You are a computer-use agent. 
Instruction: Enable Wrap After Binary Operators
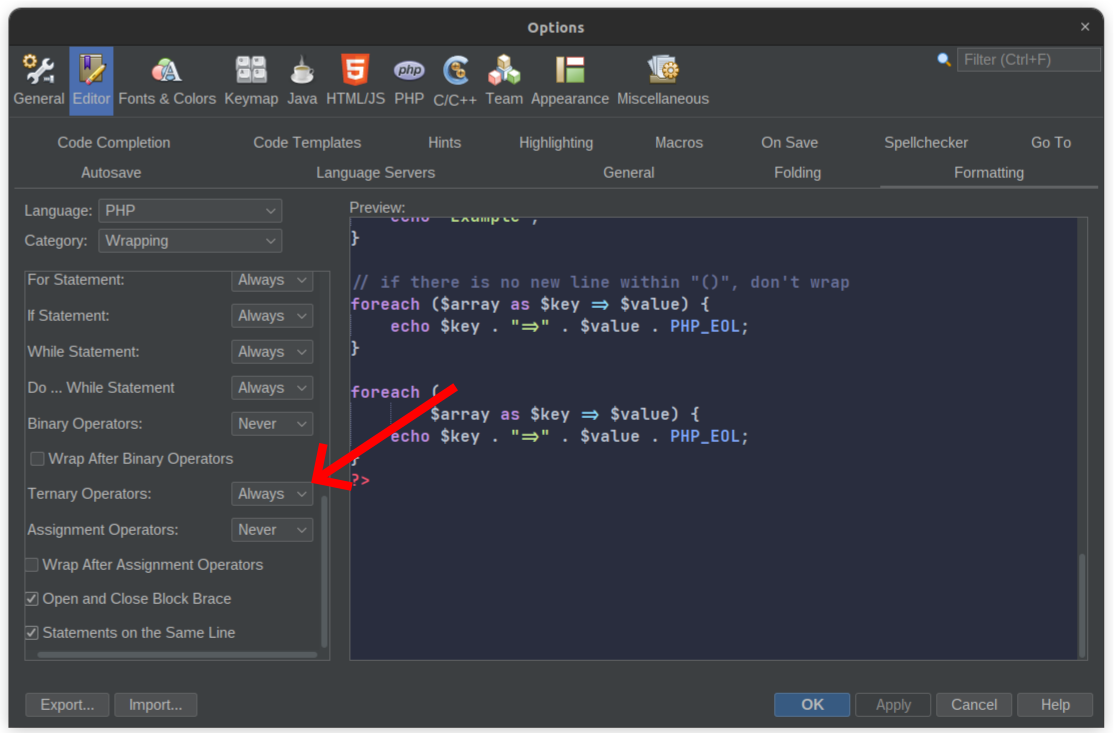point(37,458)
